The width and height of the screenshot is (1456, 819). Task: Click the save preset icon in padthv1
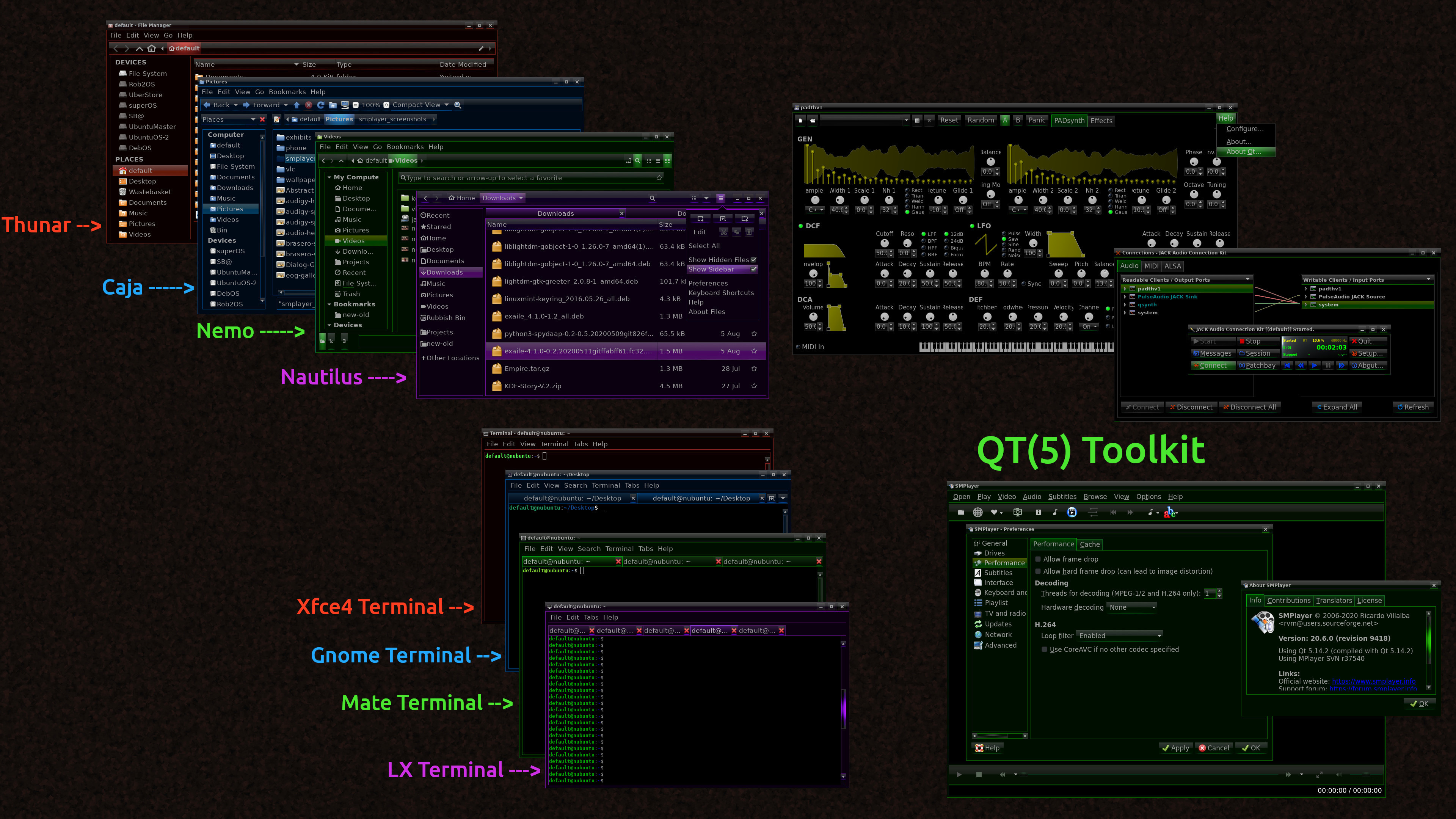(x=917, y=121)
